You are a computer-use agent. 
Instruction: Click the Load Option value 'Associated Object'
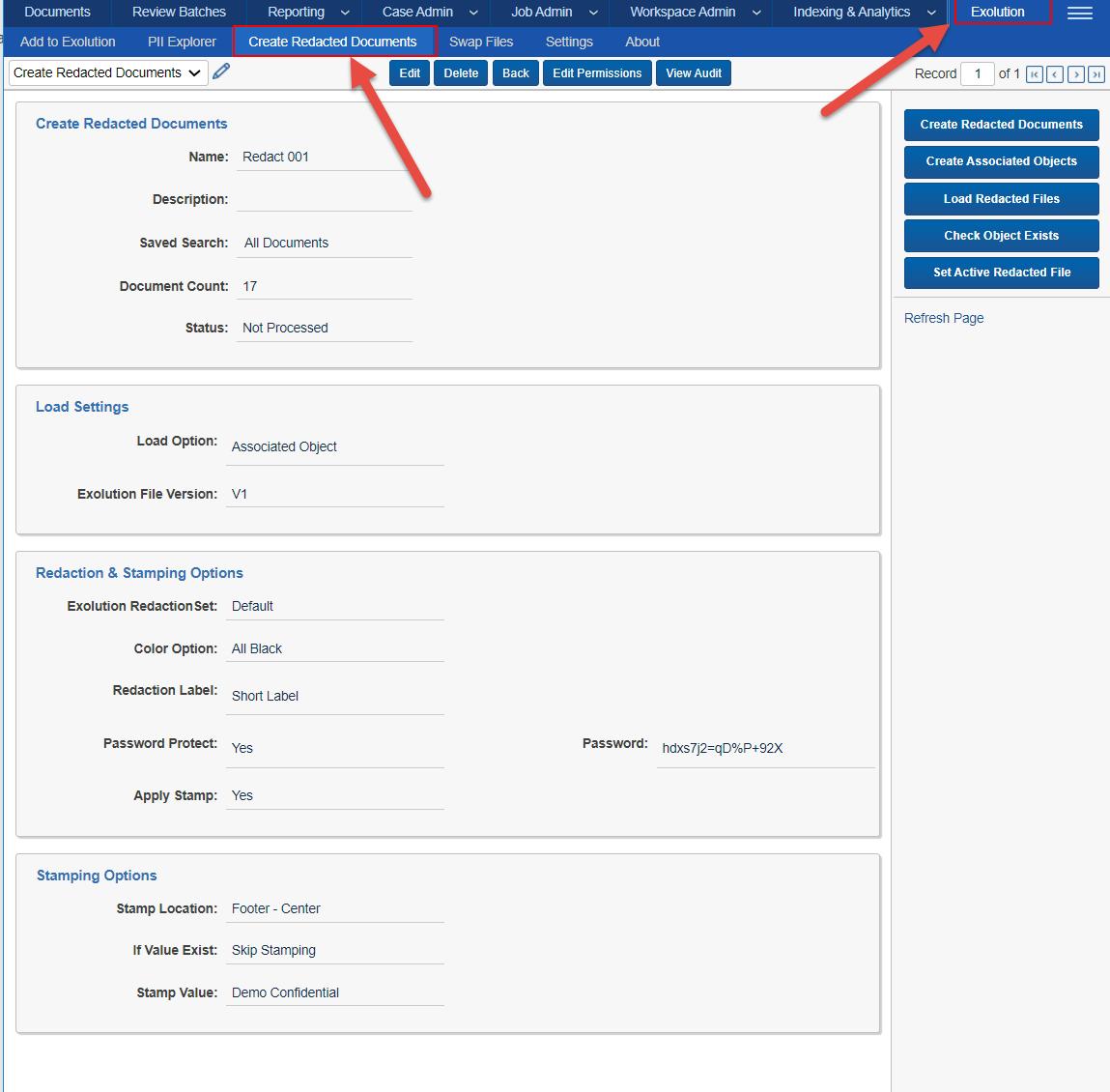(x=284, y=446)
